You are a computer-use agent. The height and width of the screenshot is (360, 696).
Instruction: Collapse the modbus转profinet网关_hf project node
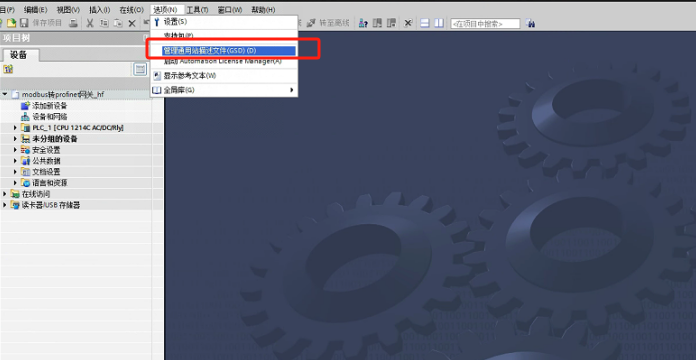point(5,94)
